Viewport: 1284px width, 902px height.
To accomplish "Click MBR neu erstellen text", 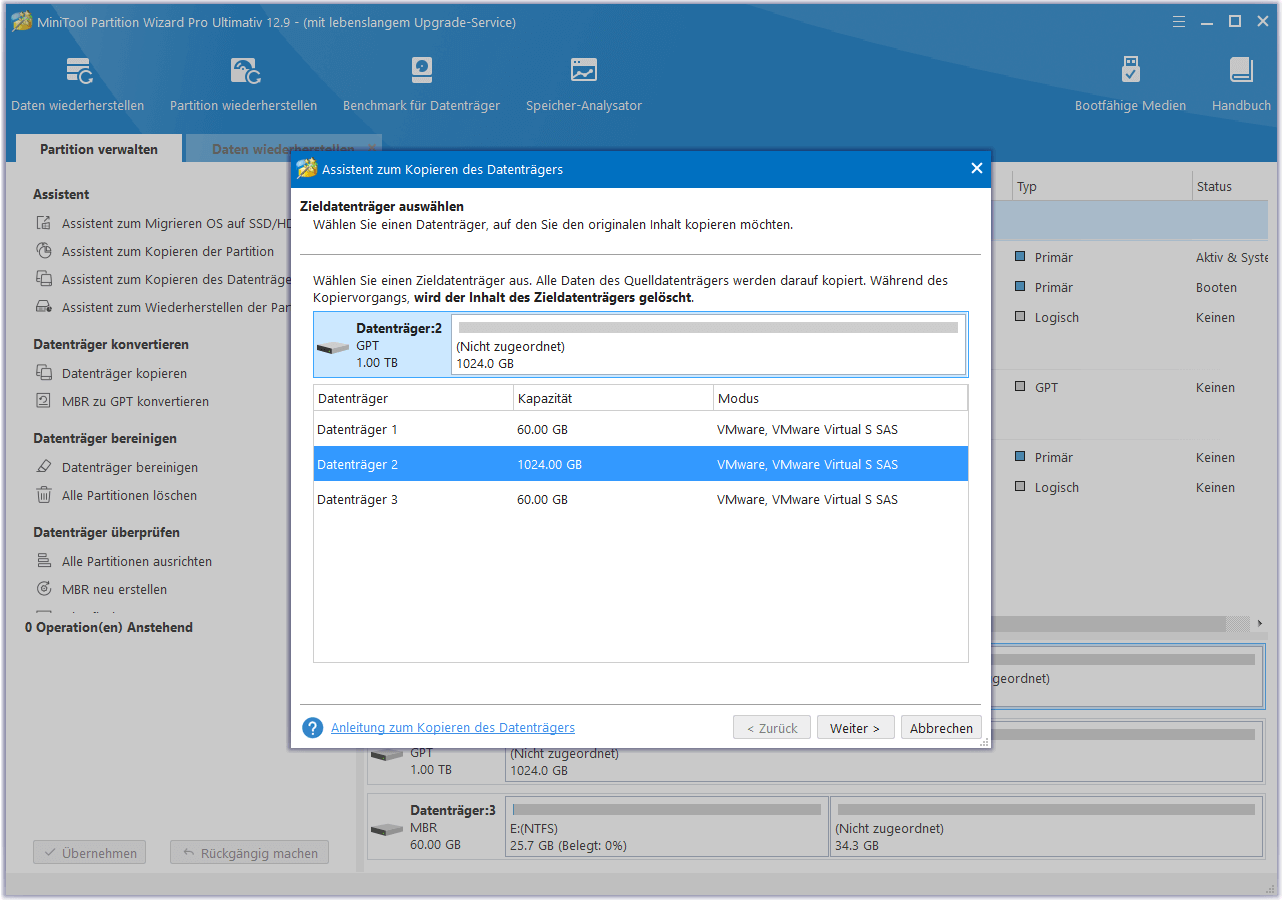I will pos(114,589).
